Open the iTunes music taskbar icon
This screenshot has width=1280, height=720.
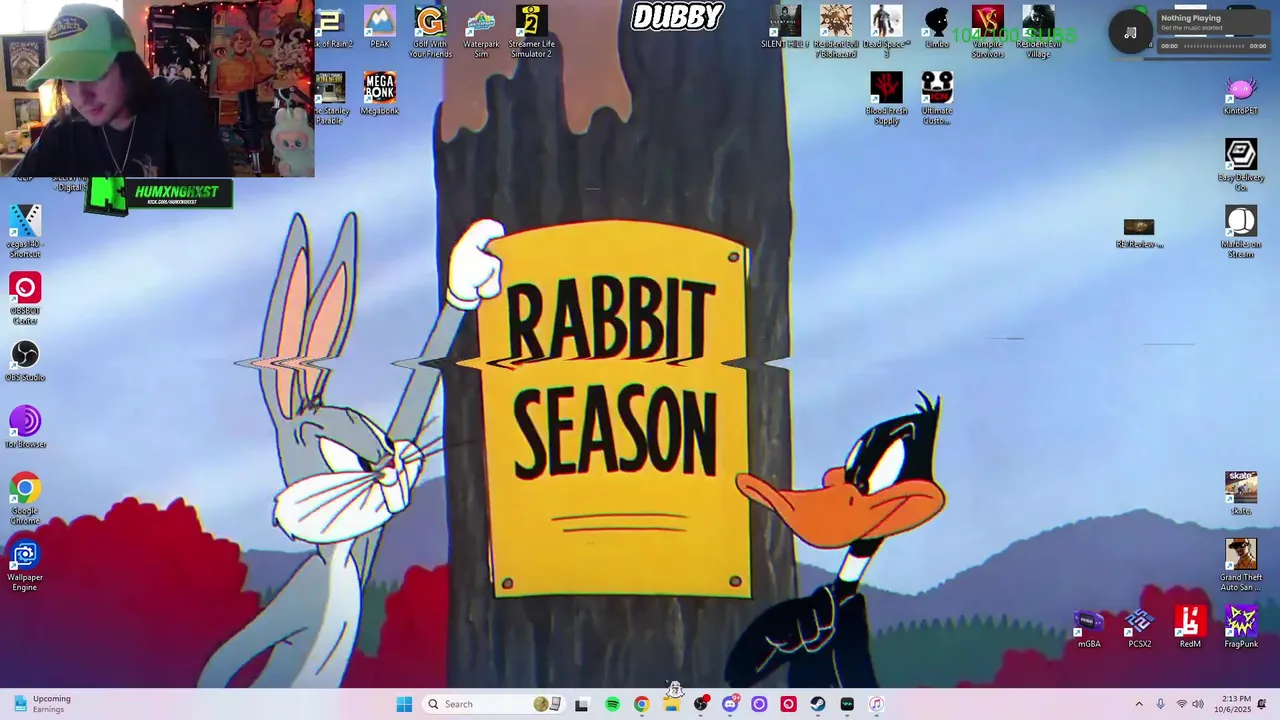pos(876,704)
